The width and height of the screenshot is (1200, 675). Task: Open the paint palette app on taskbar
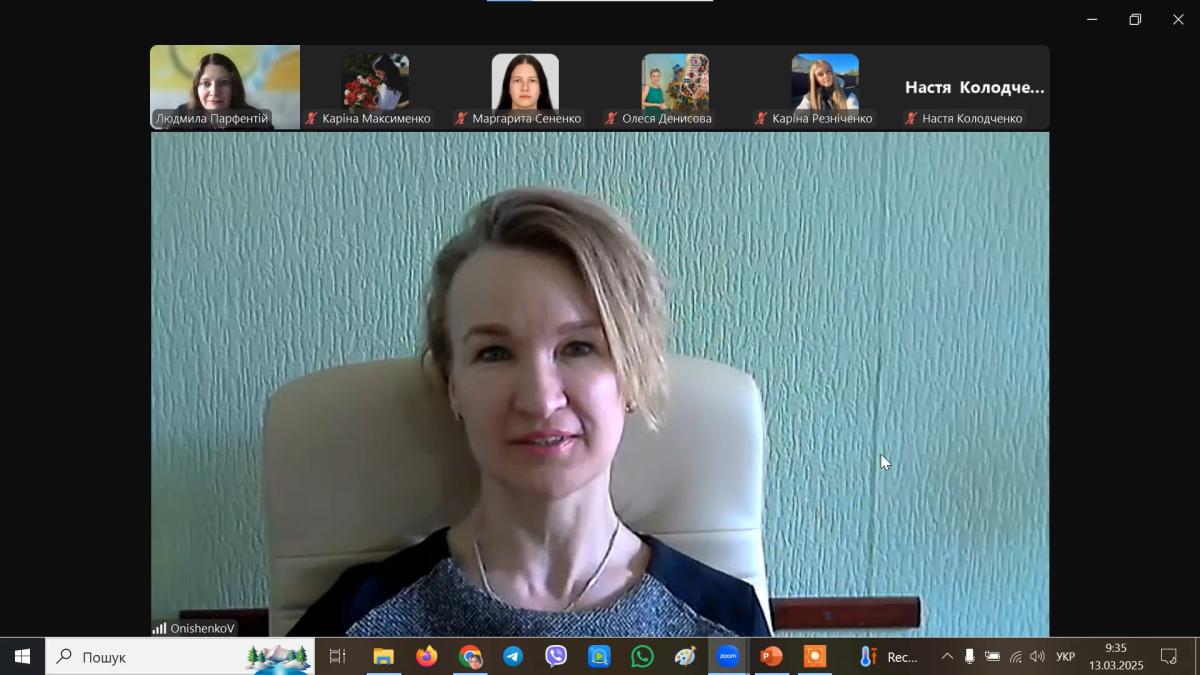685,657
